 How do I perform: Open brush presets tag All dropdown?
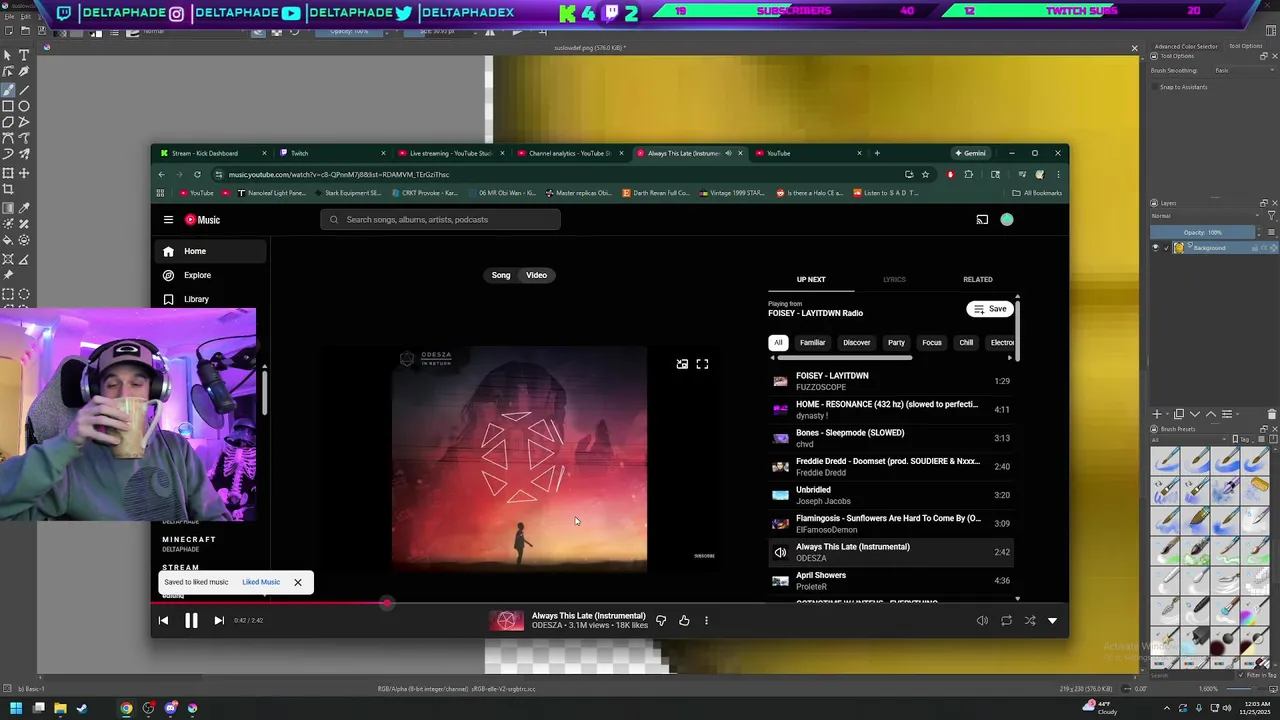click(1190, 439)
